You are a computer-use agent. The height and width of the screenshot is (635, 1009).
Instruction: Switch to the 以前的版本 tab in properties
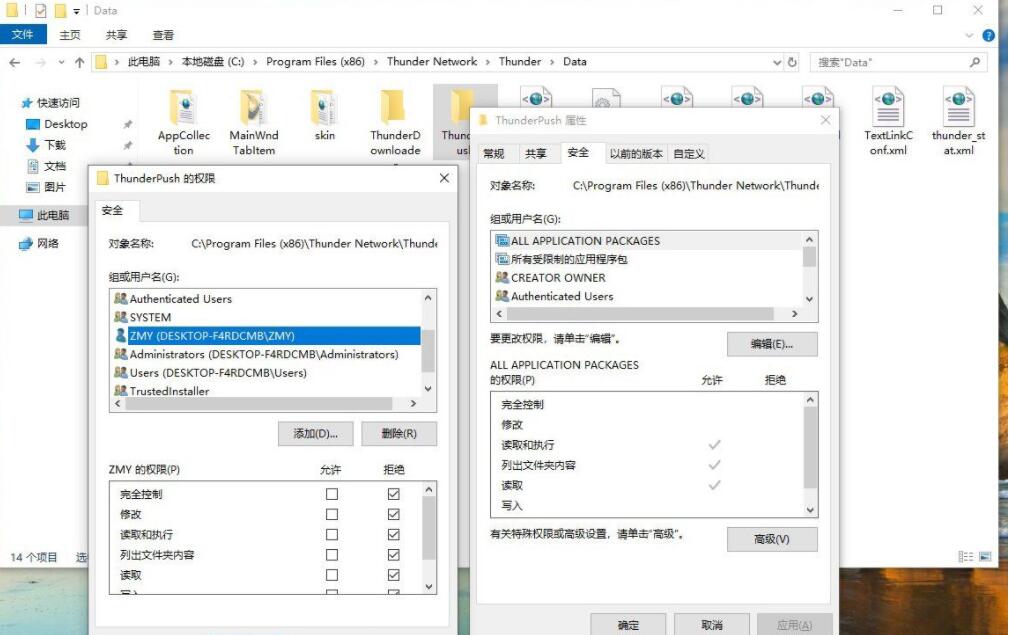coord(636,154)
